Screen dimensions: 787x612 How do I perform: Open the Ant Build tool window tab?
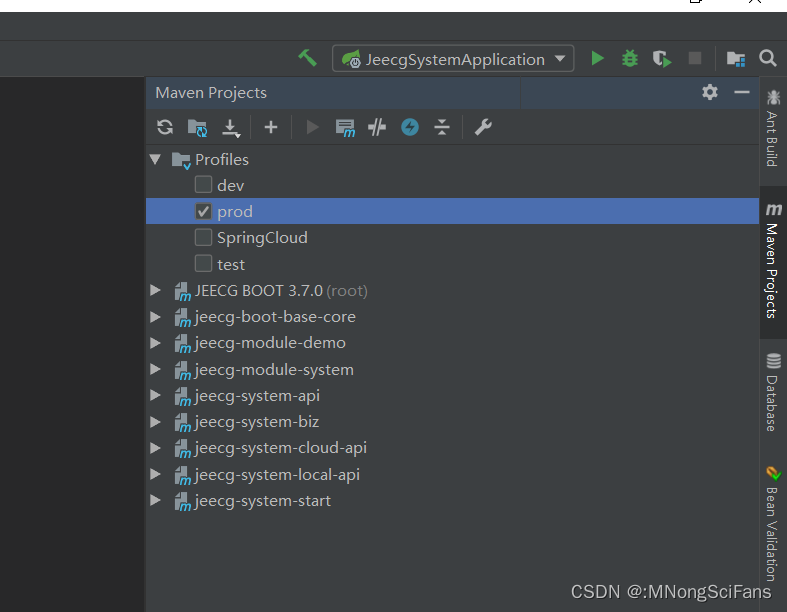point(772,128)
